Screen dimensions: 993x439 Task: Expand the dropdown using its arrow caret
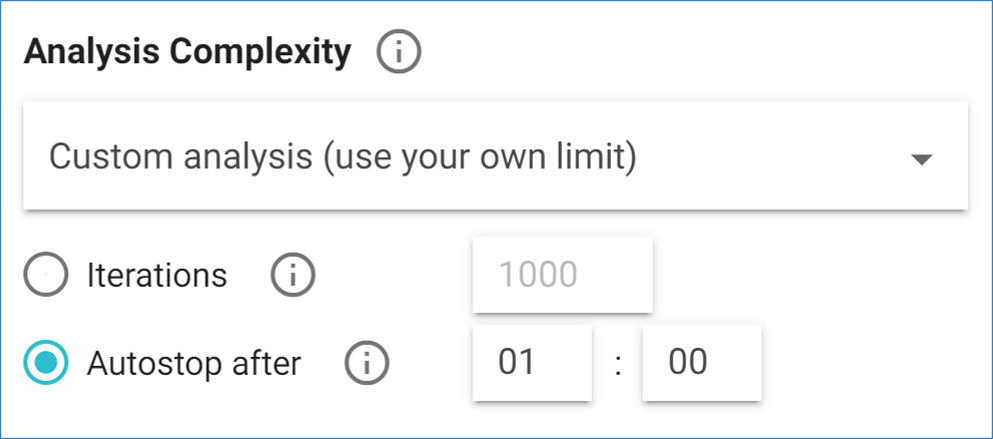(922, 159)
